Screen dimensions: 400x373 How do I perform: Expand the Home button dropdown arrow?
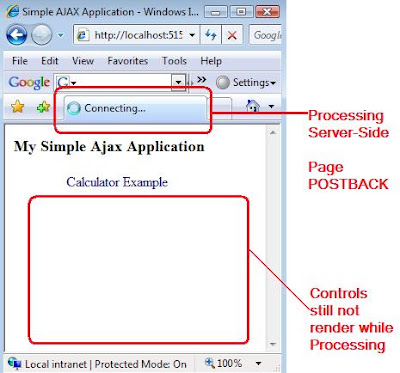click(x=271, y=107)
